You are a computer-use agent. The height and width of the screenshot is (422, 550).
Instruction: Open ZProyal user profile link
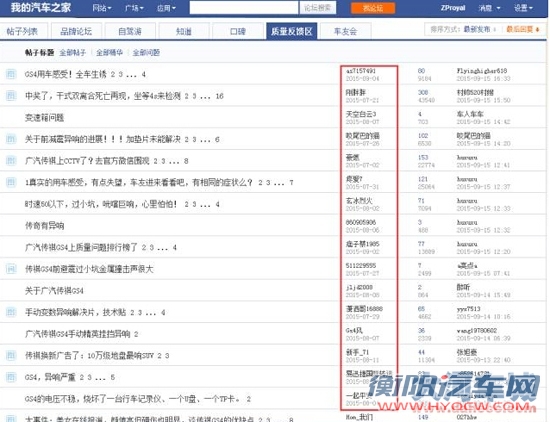[x=453, y=8]
